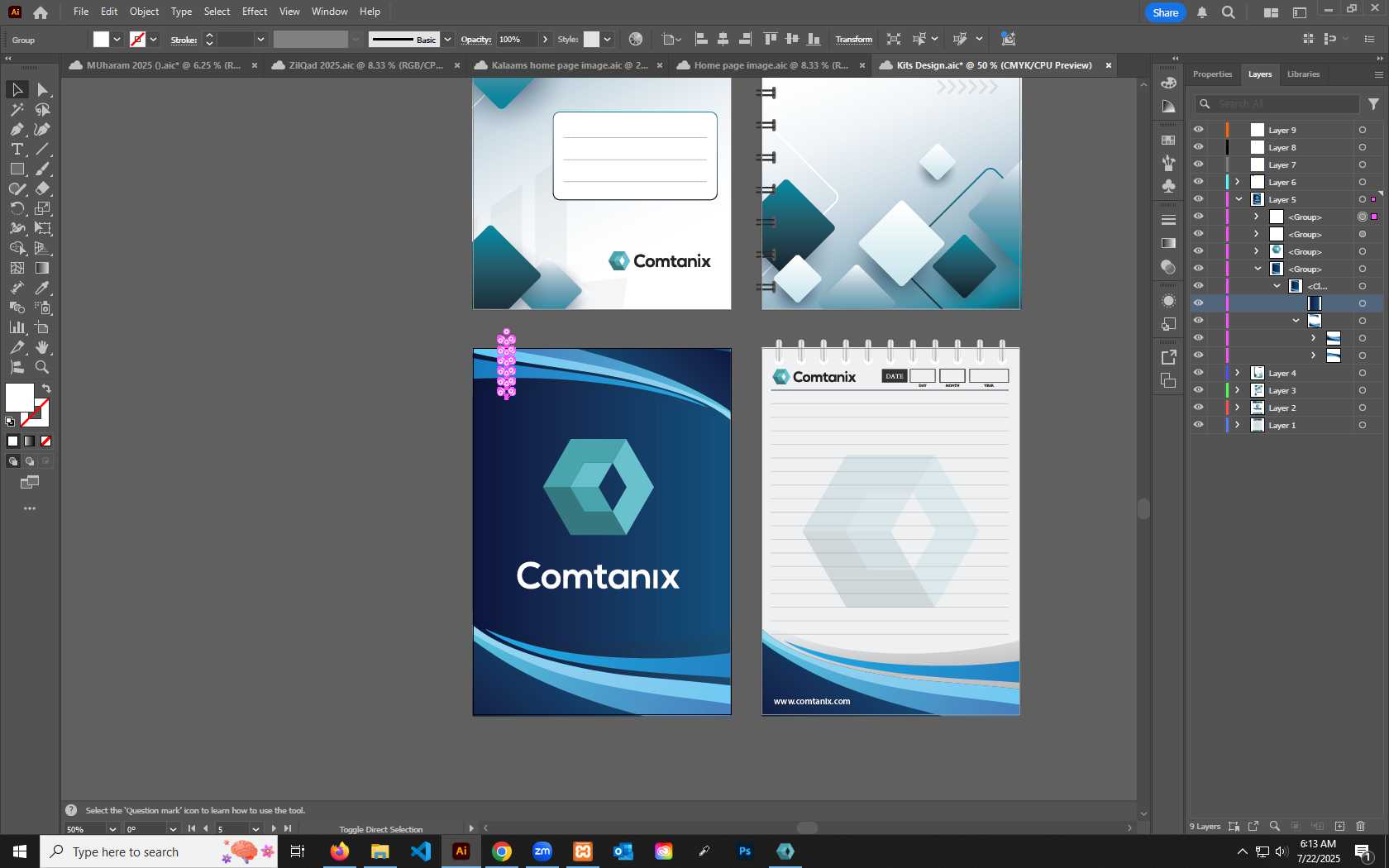Expand Layer 3 contents
Viewport: 1389px width, 868px height.
point(1238,390)
